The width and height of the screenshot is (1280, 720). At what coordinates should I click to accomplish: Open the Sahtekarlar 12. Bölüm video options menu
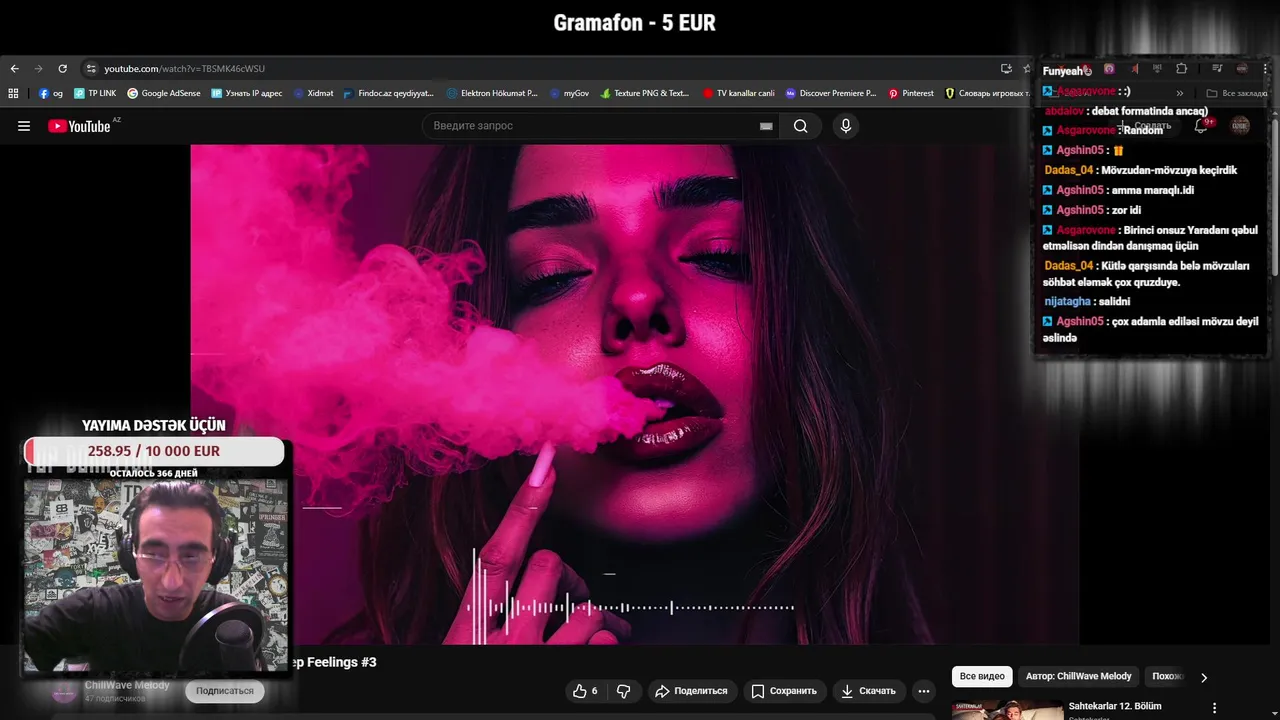coord(1215,708)
